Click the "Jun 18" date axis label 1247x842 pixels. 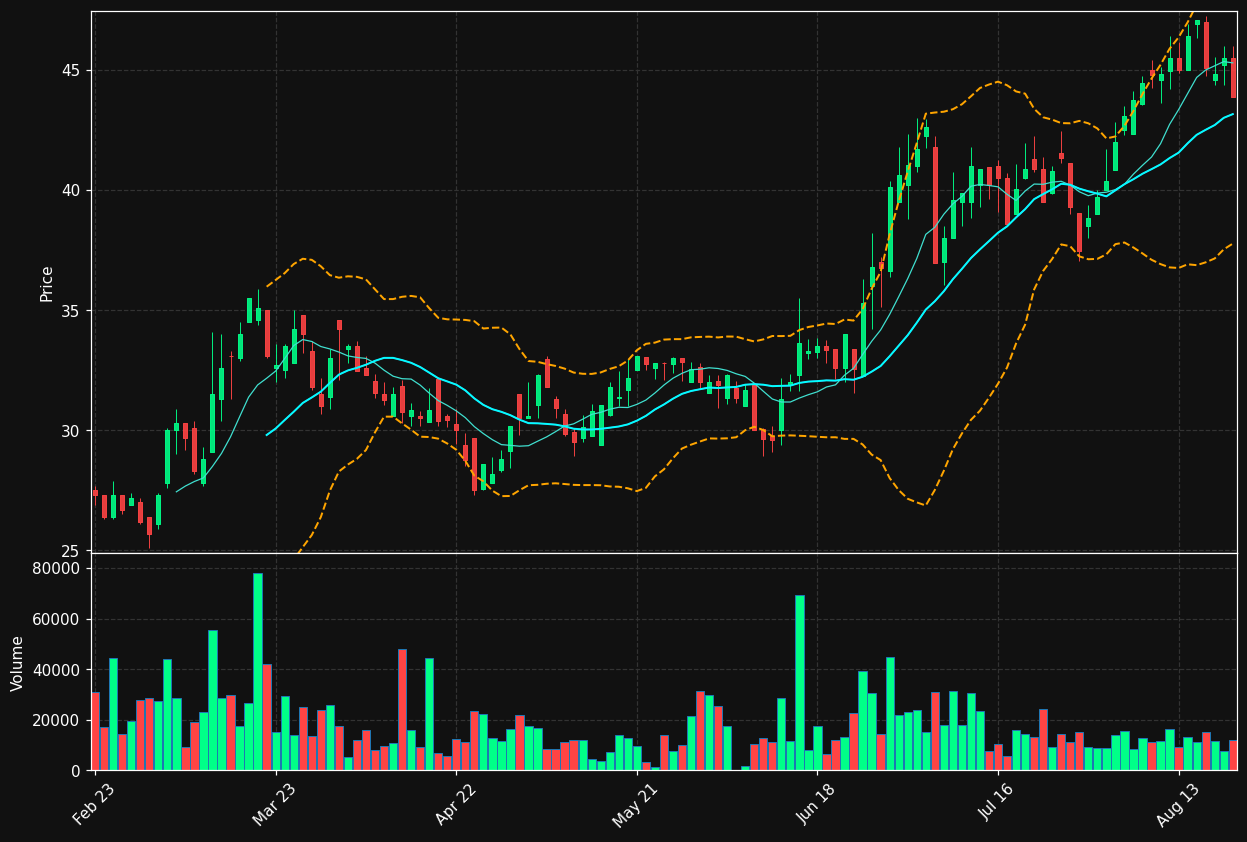816,804
